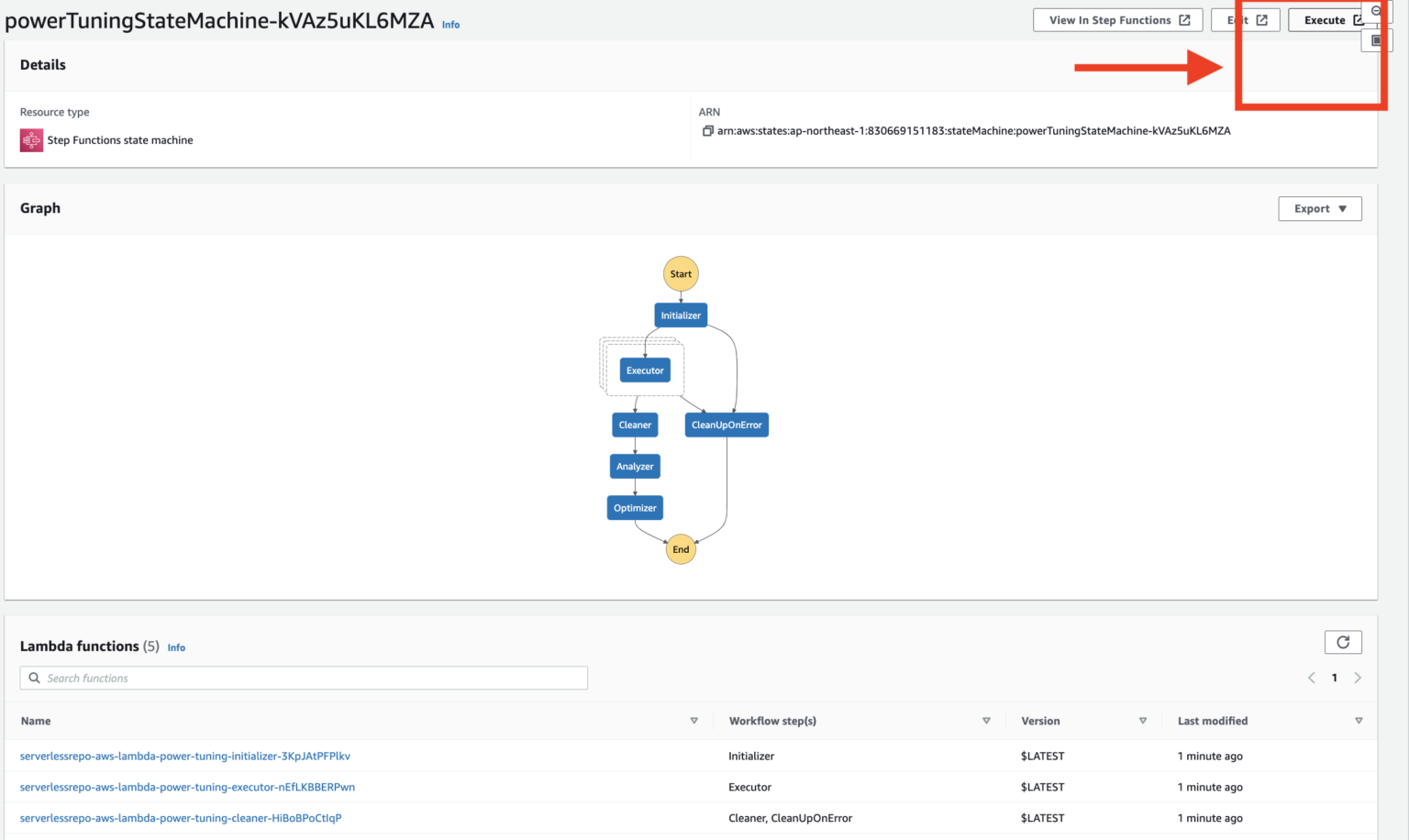Open the Version column filter dropdown
The width and height of the screenshot is (1409, 840).
tap(1143, 721)
